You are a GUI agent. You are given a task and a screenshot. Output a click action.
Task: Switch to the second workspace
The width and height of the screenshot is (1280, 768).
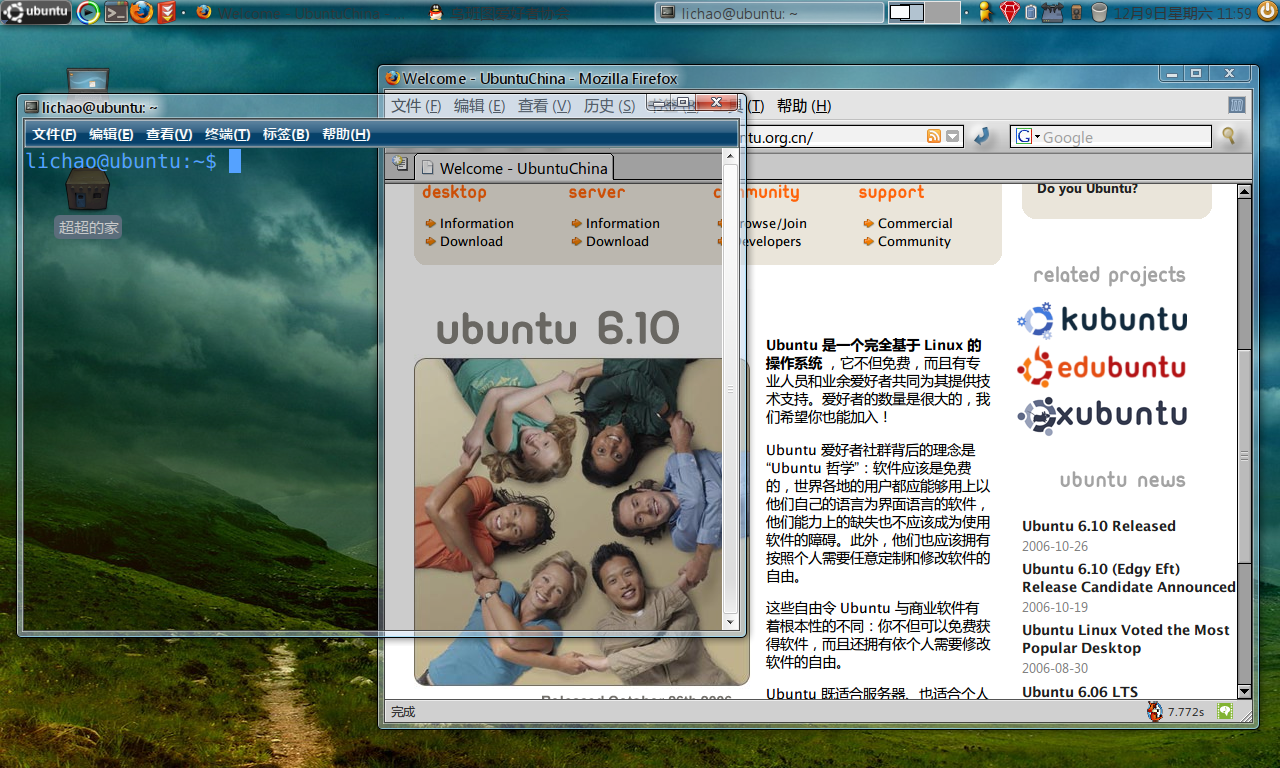coord(942,12)
